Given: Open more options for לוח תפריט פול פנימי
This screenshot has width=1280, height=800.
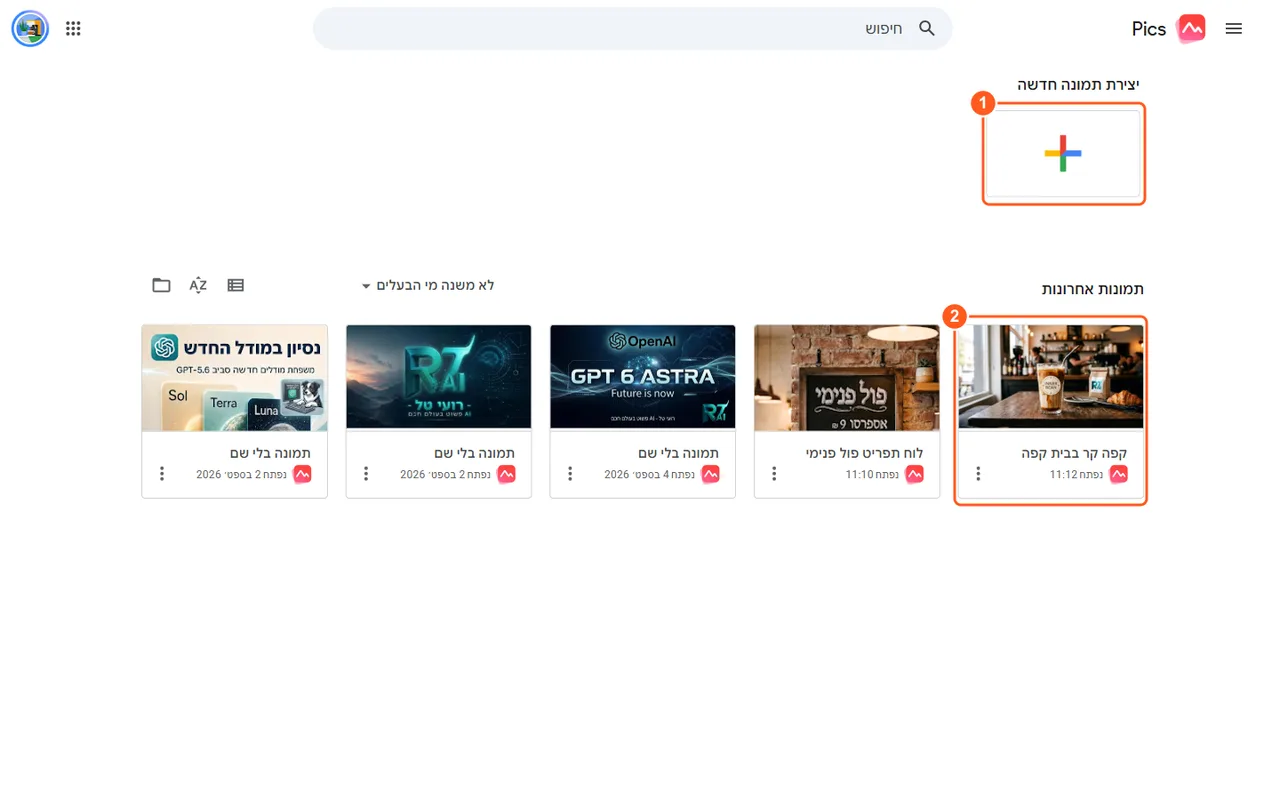Looking at the screenshot, I should click(x=774, y=474).
